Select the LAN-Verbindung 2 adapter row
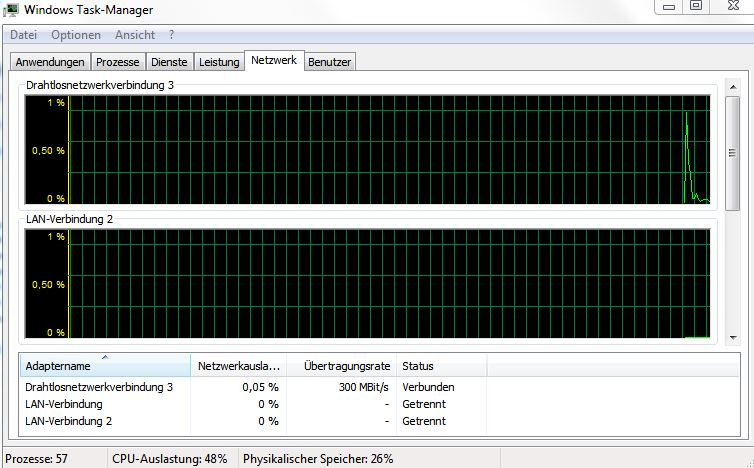This screenshot has height=468, width=754. tap(380, 421)
